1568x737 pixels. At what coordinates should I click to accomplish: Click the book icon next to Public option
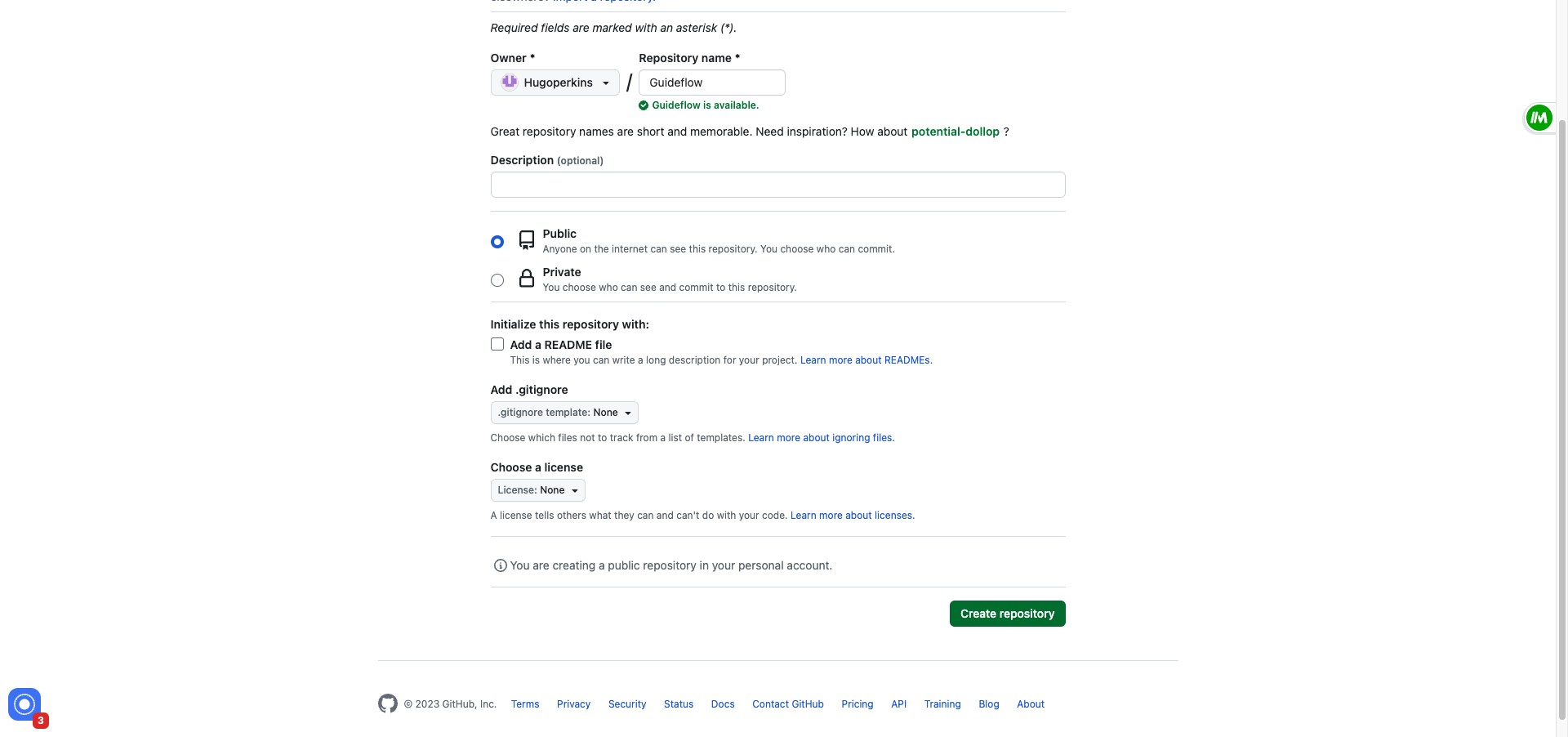527,239
